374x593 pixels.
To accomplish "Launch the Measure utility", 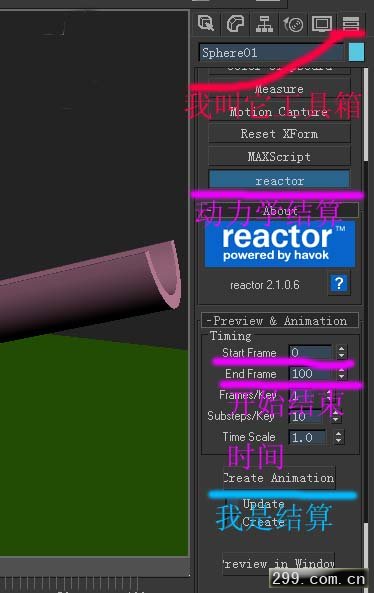I will pos(279,89).
